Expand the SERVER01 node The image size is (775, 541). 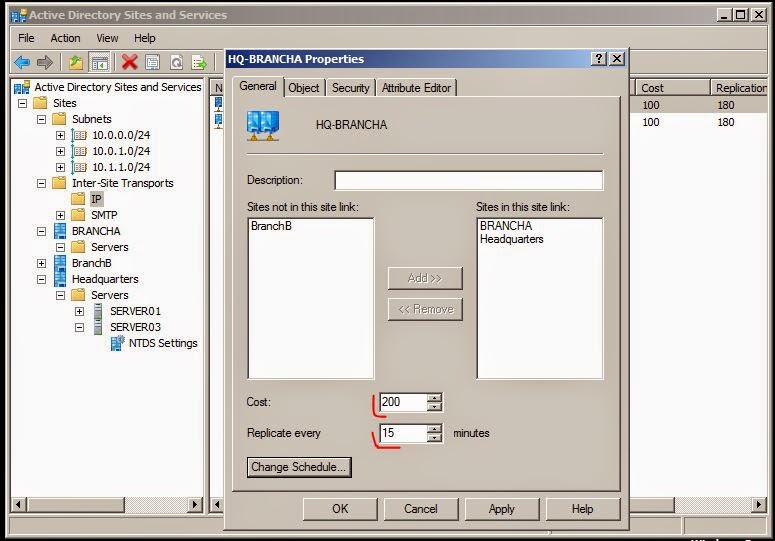pyautogui.click(x=79, y=311)
